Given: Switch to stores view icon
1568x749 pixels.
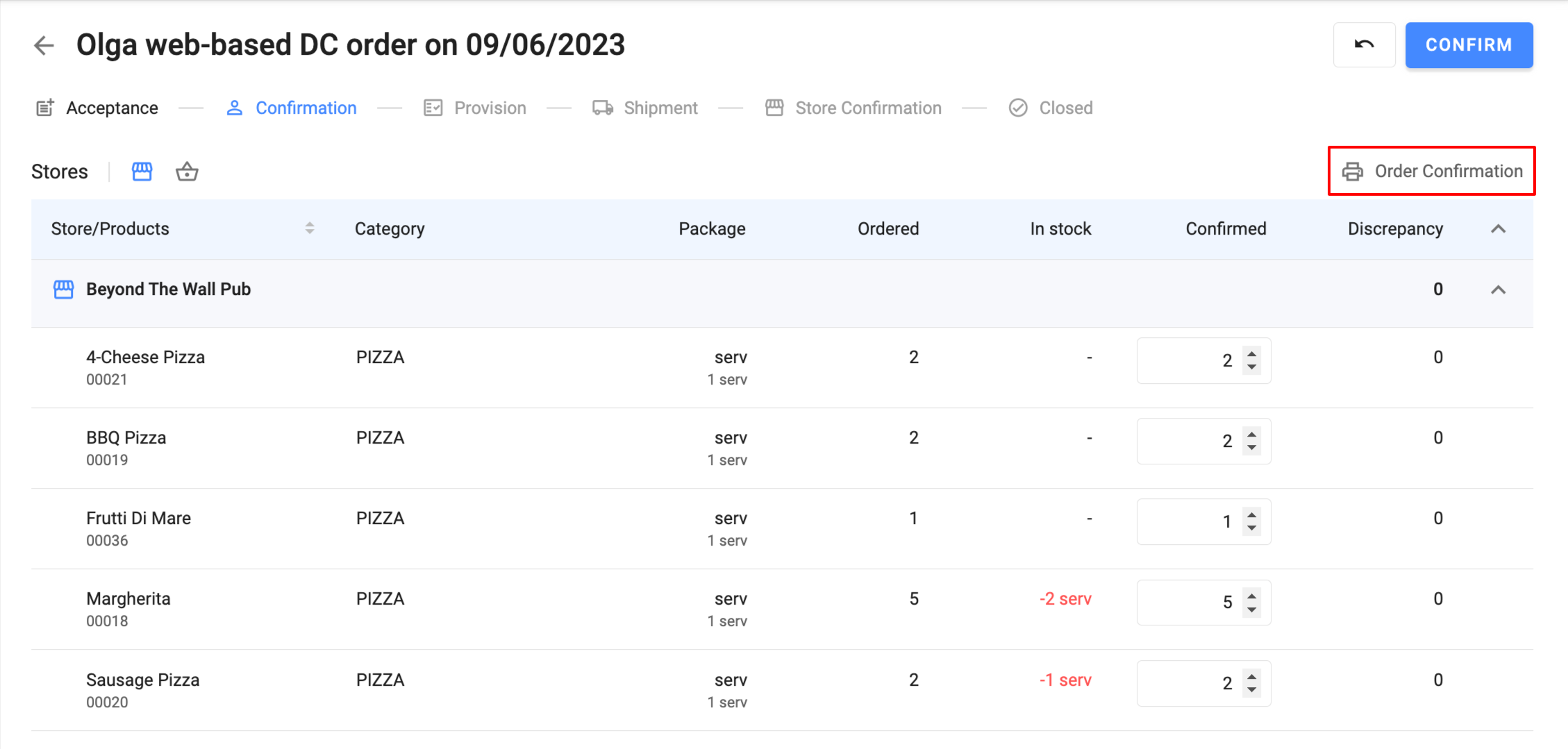Looking at the screenshot, I should click(x=142, y=171).
